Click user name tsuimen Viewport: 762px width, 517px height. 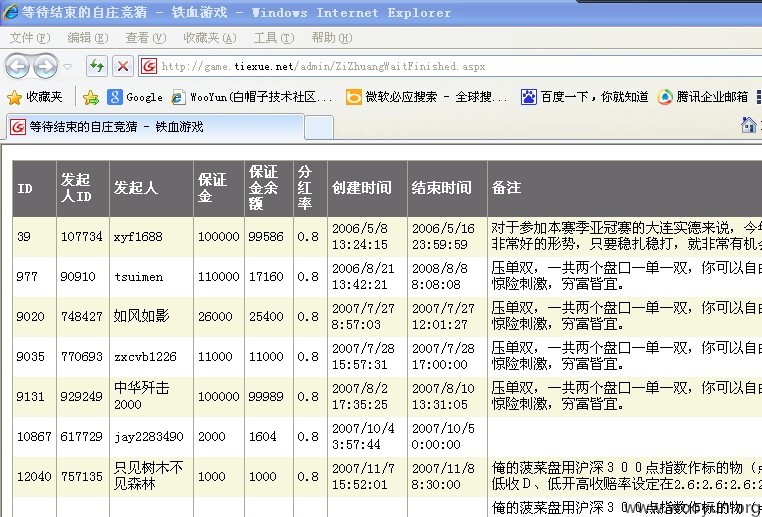click(139, 277)
